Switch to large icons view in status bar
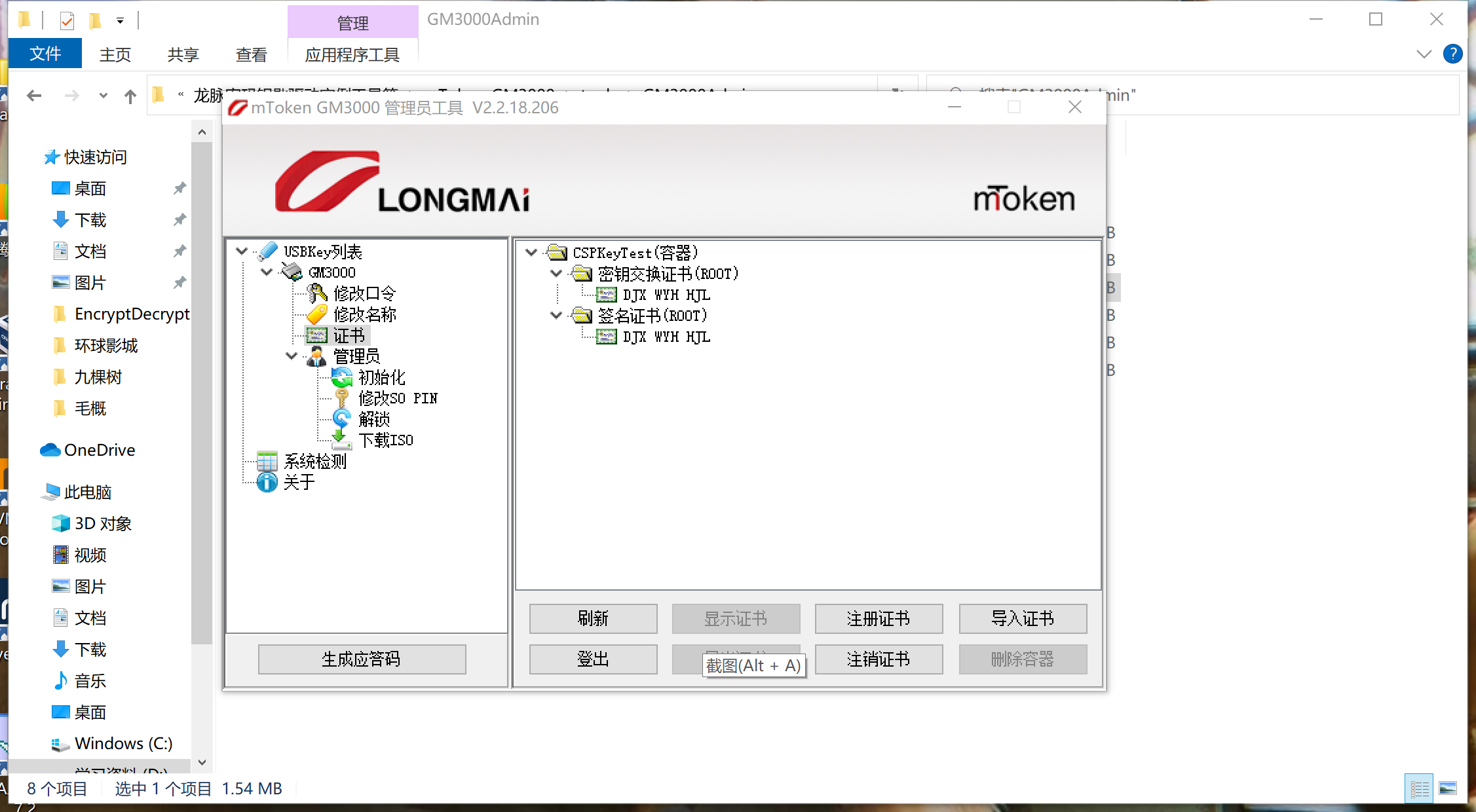The height and width of the screenshot is (812, 1476). pyautogui.click(x=1448, y=788)
